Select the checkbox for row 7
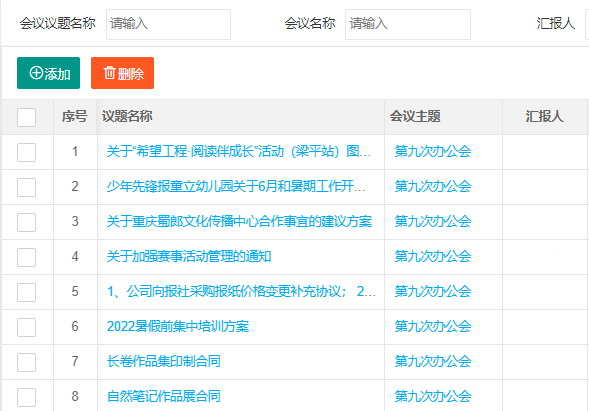Viewport: 589px width, 411px height. pyautogui.click(x=26, y=362)
